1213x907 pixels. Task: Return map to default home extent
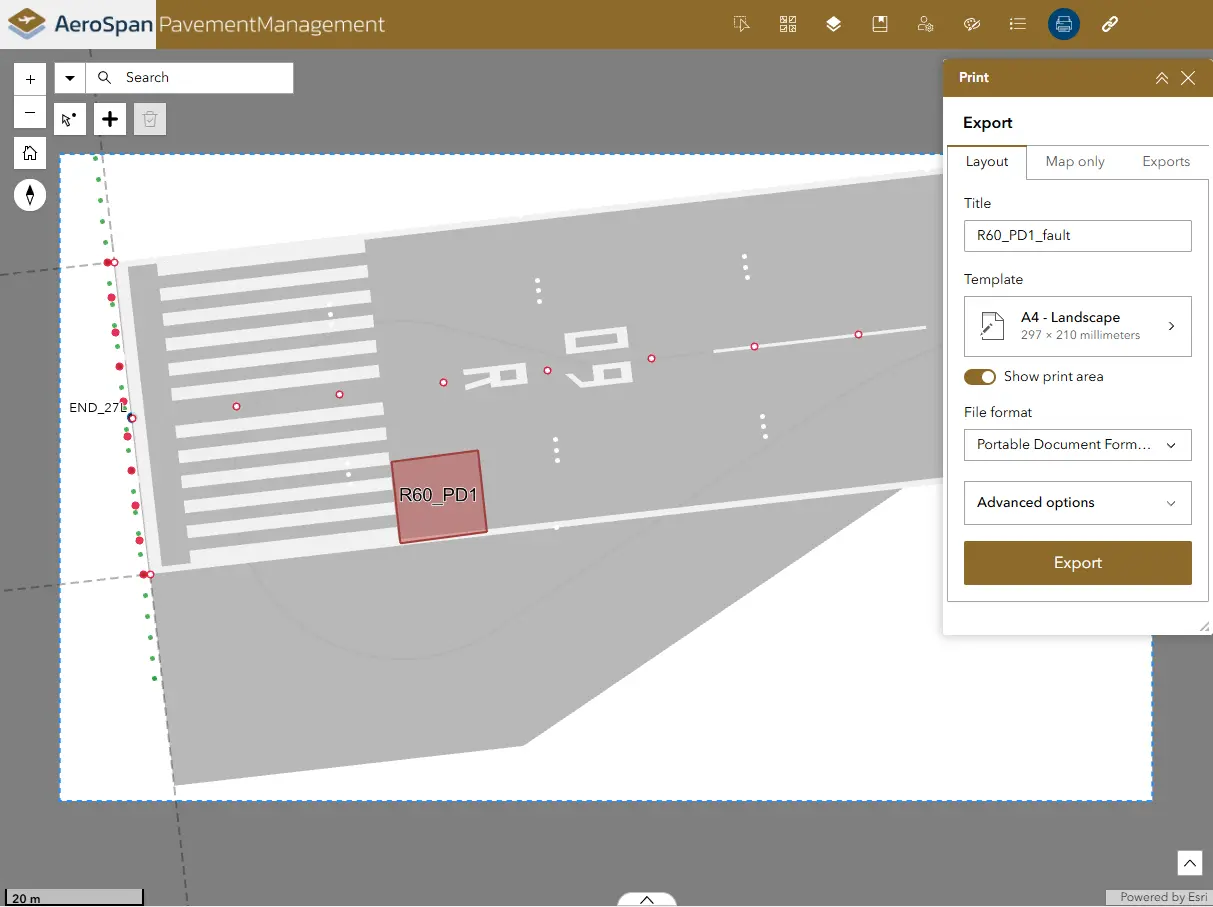[x=30, y=153]
